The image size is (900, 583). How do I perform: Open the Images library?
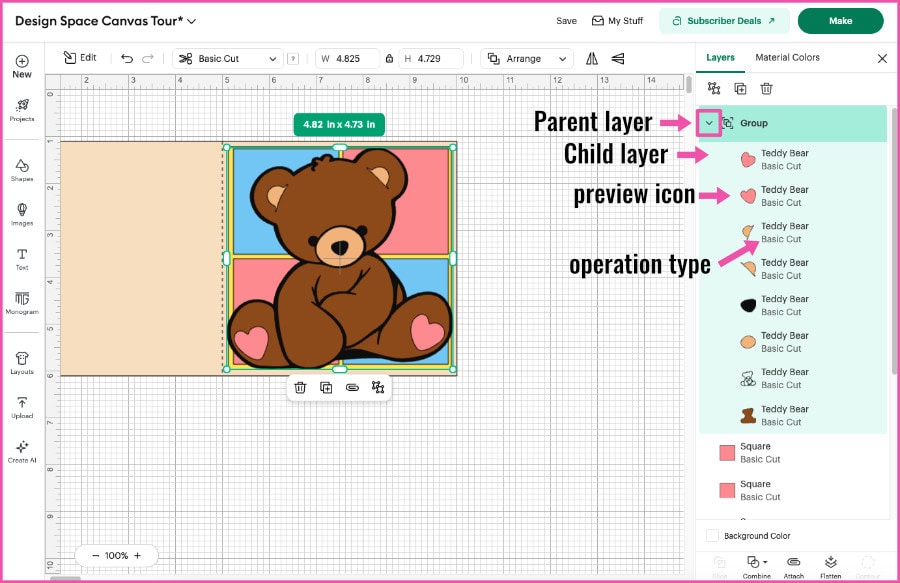[x=22, y=215]
